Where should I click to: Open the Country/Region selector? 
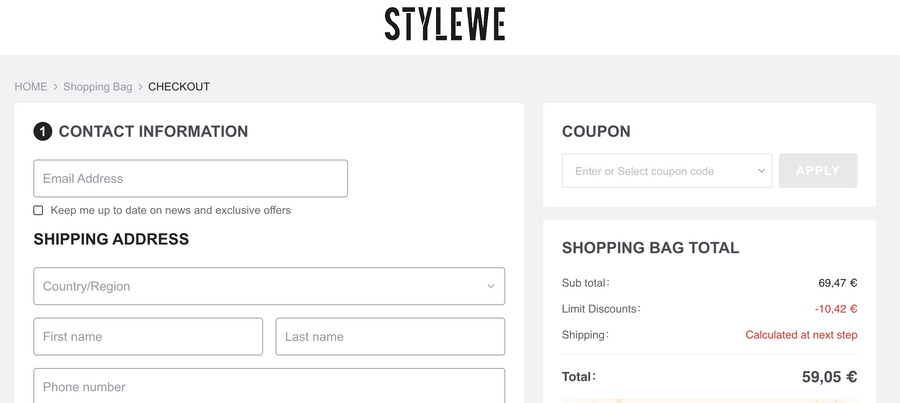(x=268, y=286)
